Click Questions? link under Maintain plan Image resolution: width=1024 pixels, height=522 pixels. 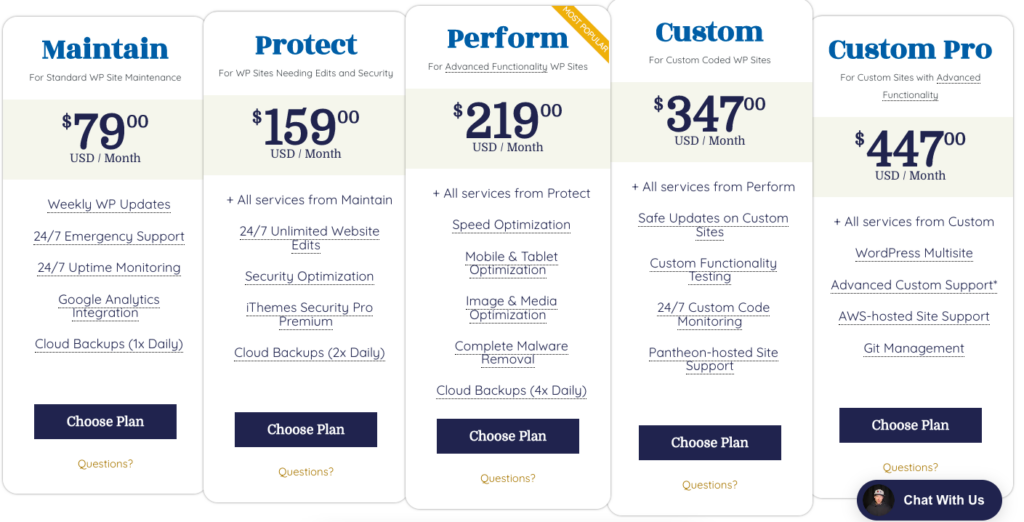point(105,464)
